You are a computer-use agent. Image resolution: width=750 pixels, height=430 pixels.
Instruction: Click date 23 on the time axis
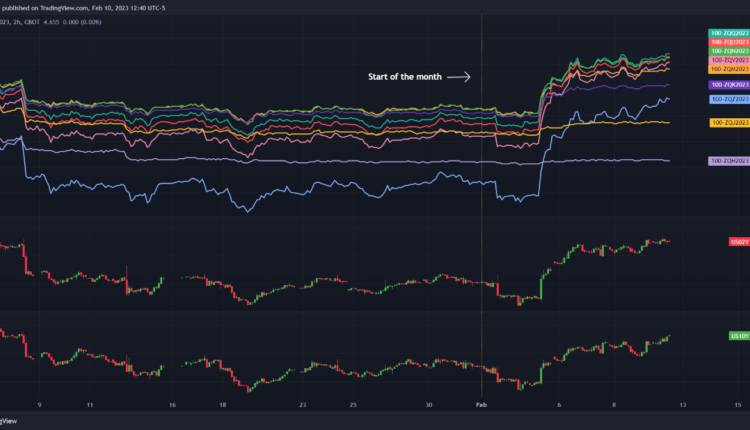pyautogui.click(x=302, y=405)
